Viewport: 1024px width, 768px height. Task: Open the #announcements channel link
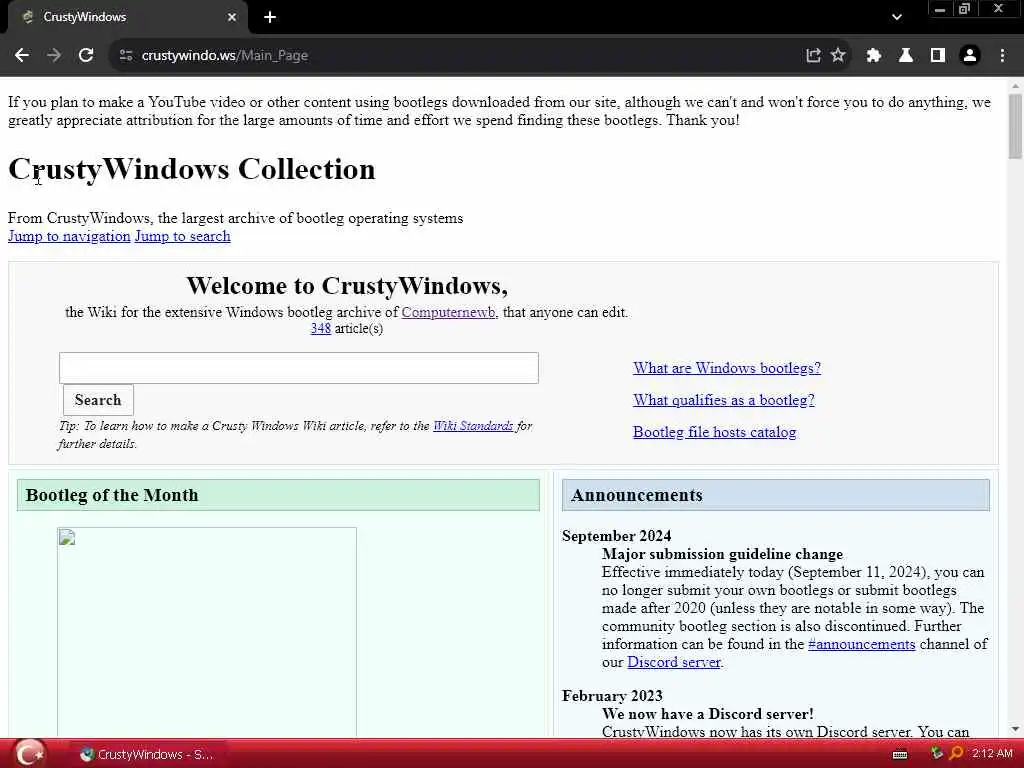861,644
